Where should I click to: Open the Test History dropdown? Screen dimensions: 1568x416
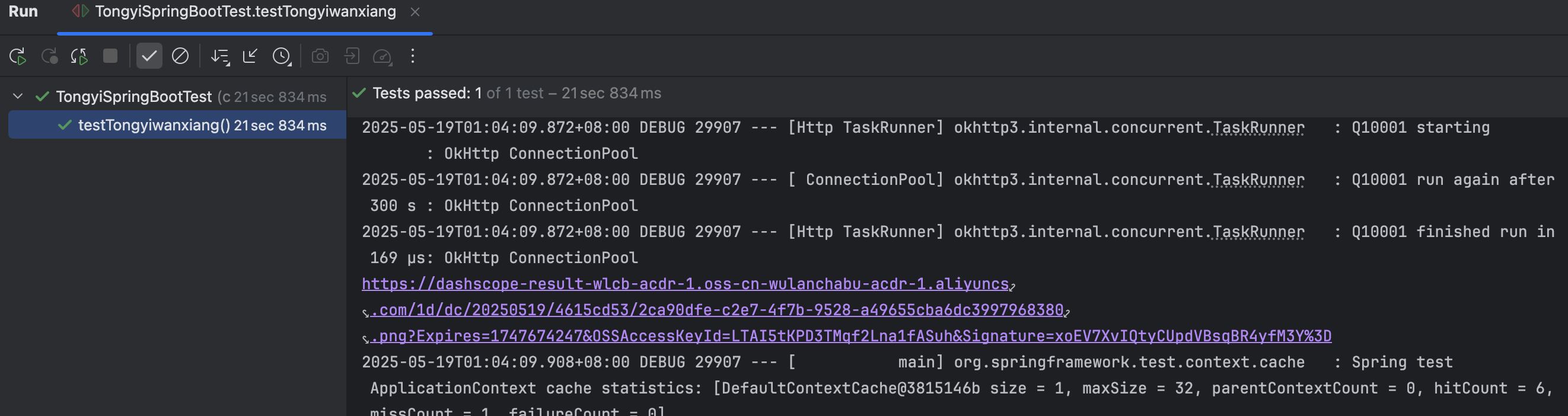[282, 56]
